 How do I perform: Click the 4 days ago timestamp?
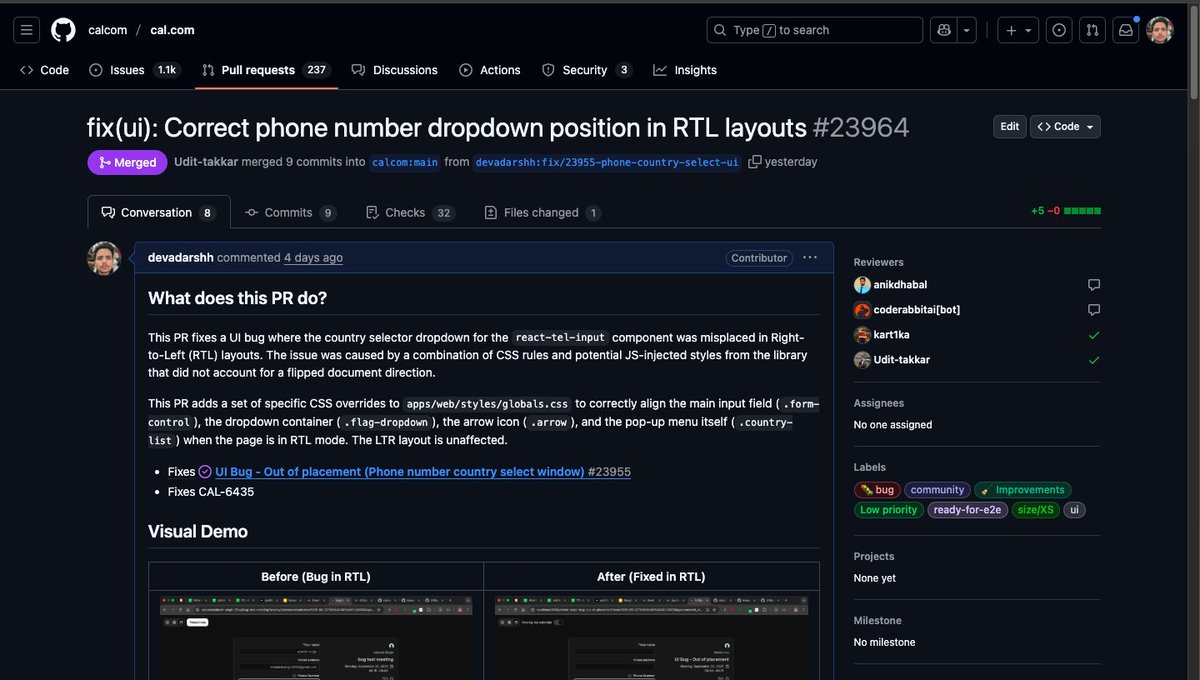click(313, 258)
